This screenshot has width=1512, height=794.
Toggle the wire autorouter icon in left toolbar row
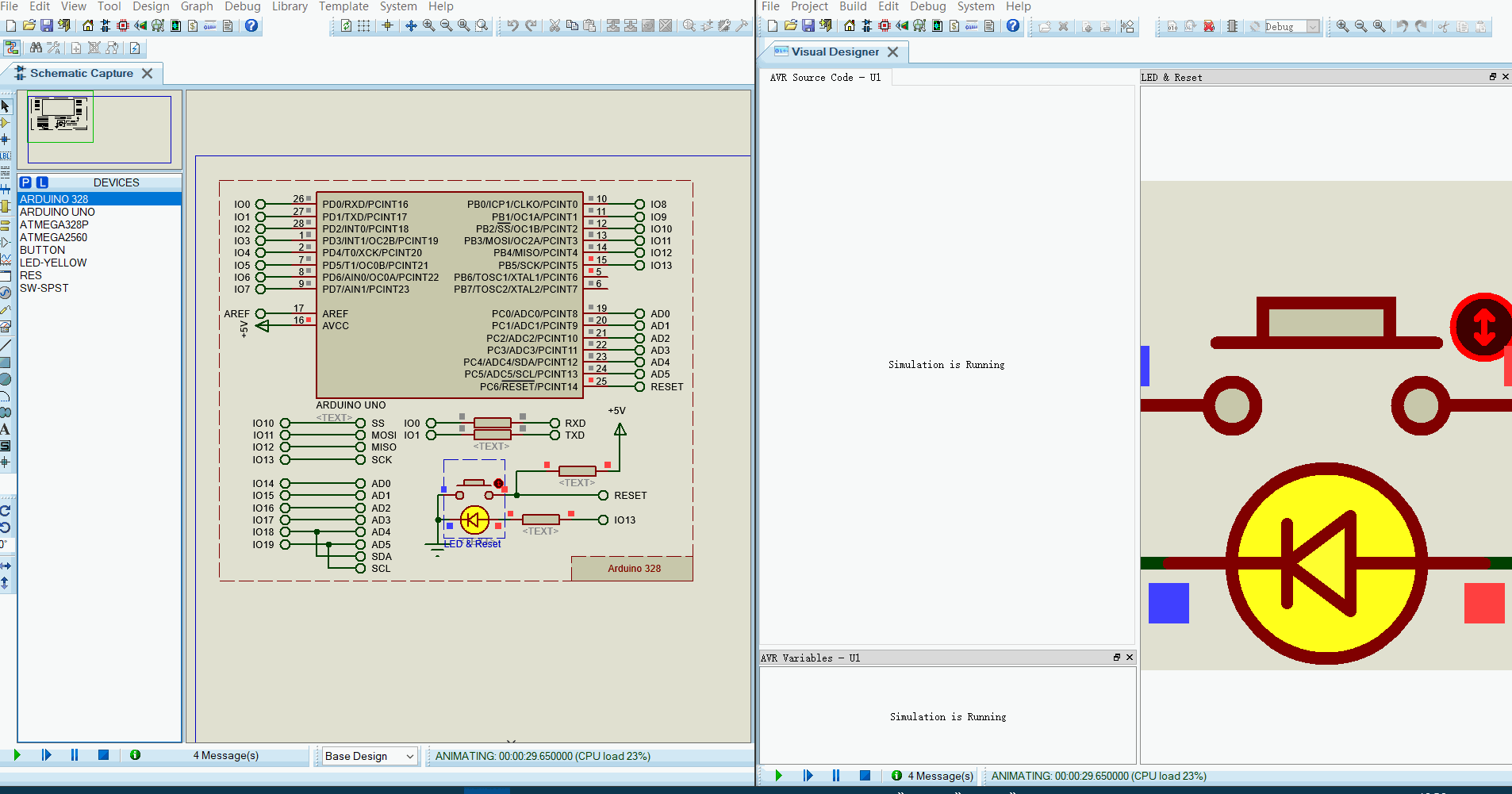tap(12, 48)
